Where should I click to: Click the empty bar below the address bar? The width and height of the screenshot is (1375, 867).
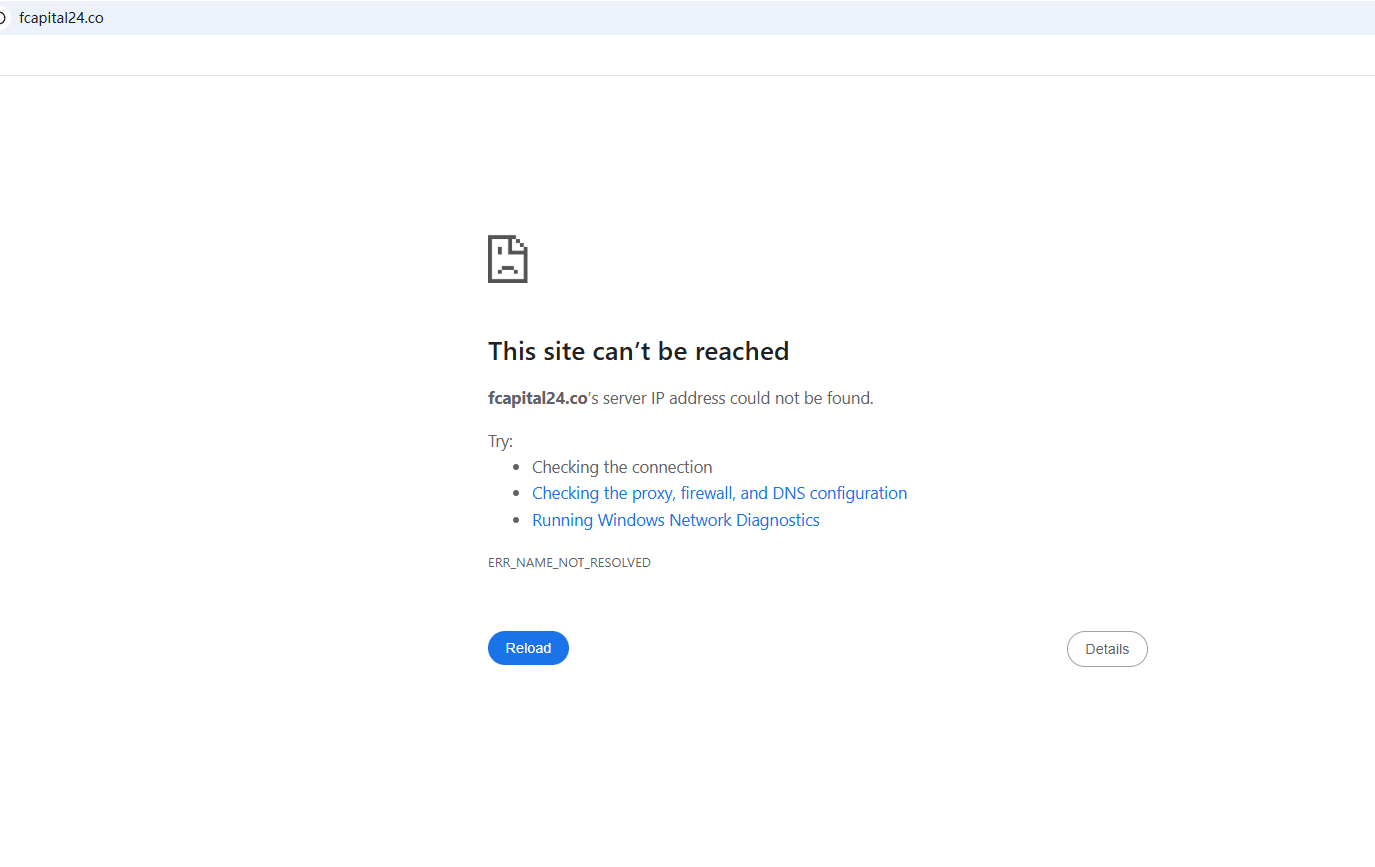click(687, 56)
